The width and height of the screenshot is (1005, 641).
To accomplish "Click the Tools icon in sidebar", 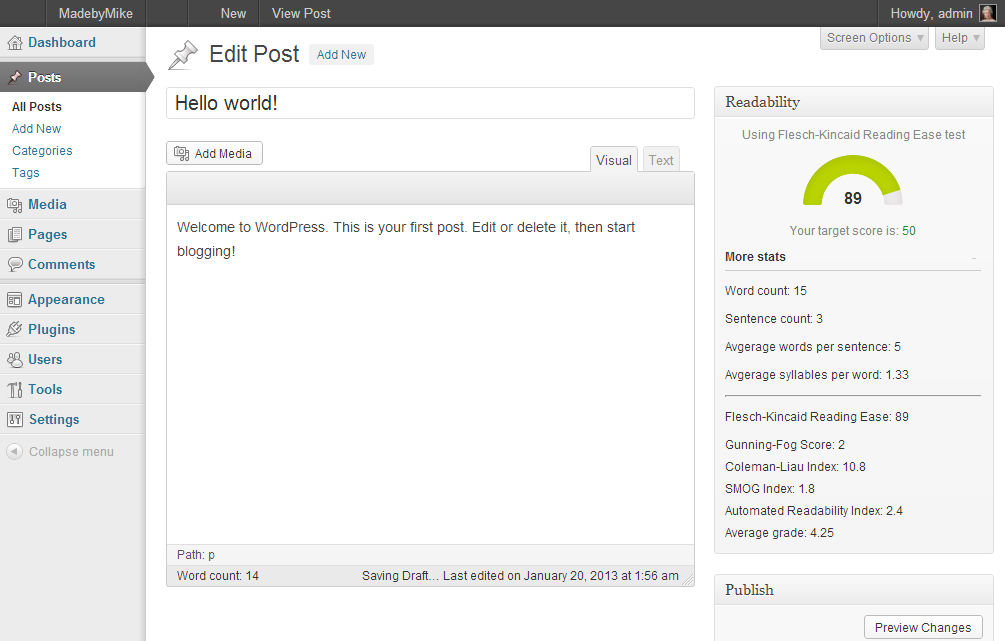I will coord(14,390).
